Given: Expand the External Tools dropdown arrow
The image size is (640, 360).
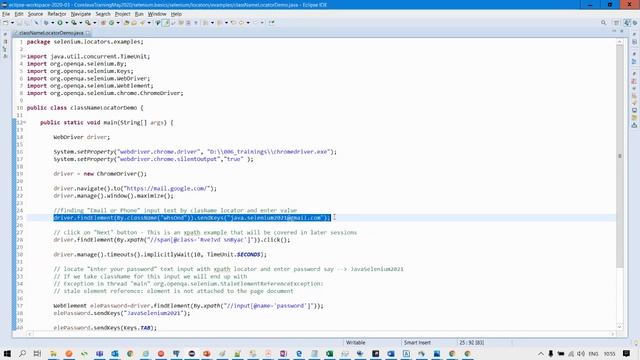Looking at the screenshot, I should click(x=94, y=22).
